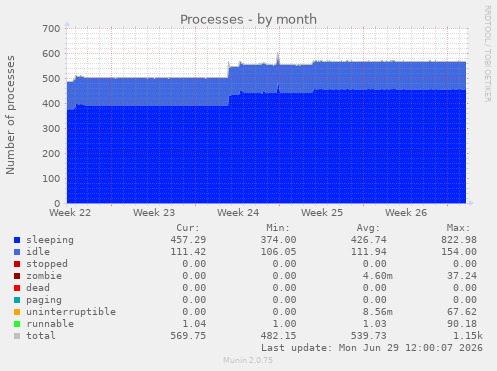
Task: Click the idle legend color swatch
Action: point(17,252)
